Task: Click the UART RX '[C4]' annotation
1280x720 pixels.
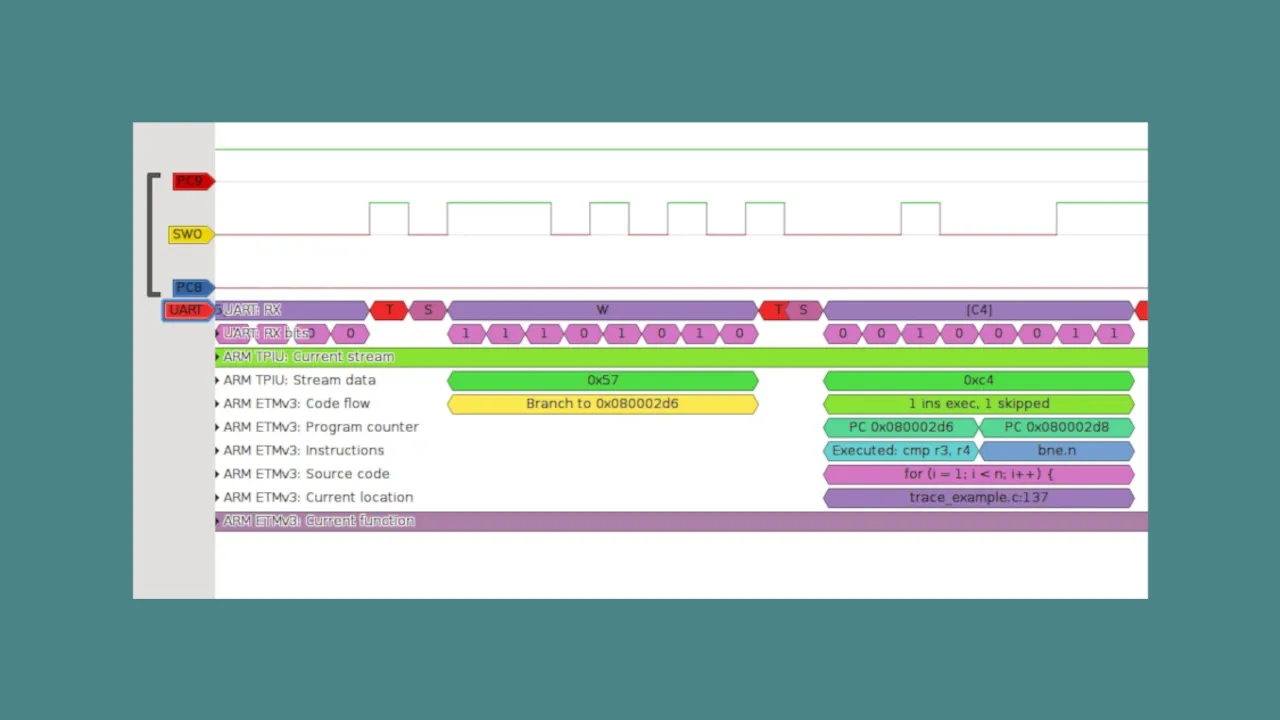Action: (x=979, y=310)
